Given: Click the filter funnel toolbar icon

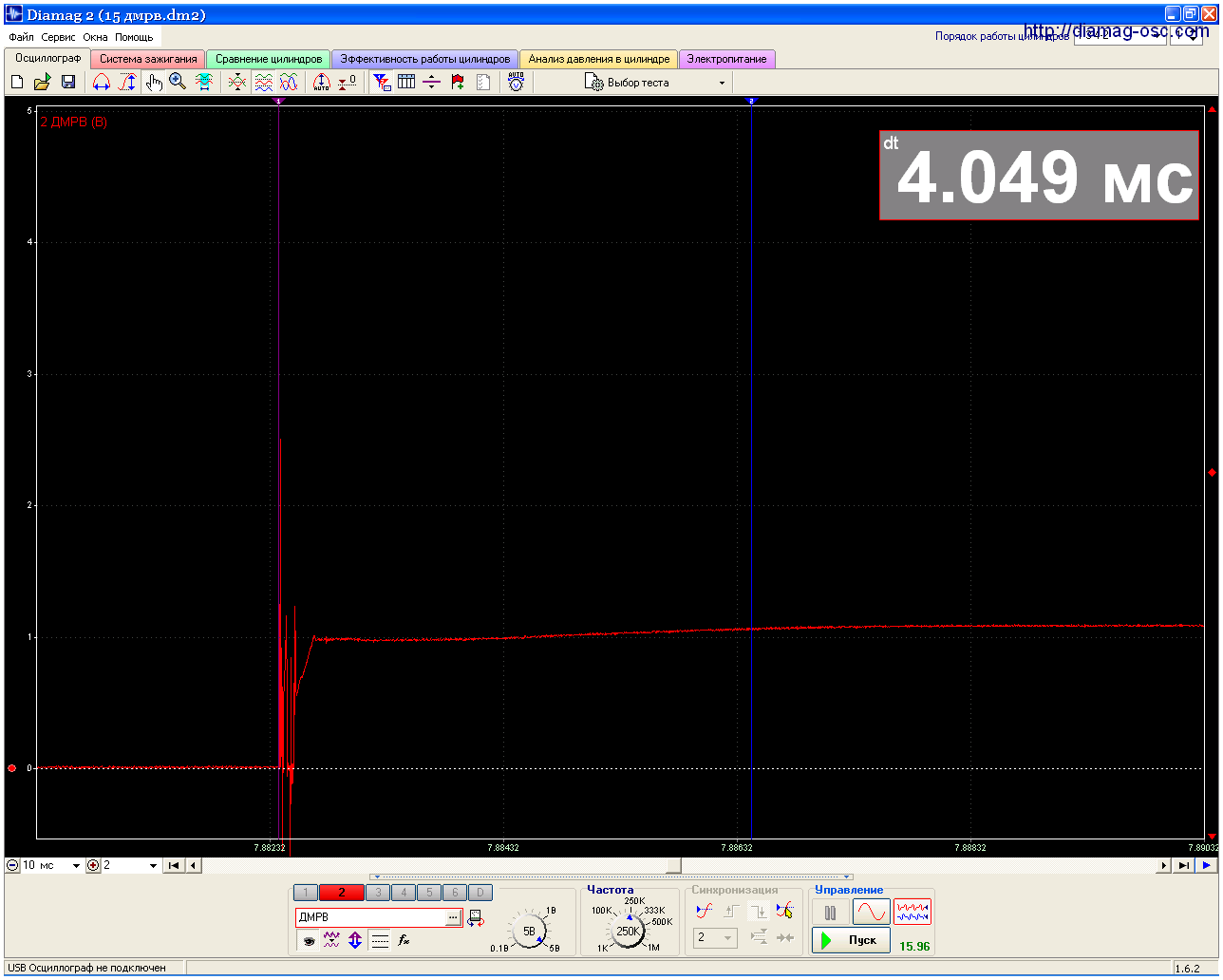Looking at the screenshot, I should coord(381,83).
